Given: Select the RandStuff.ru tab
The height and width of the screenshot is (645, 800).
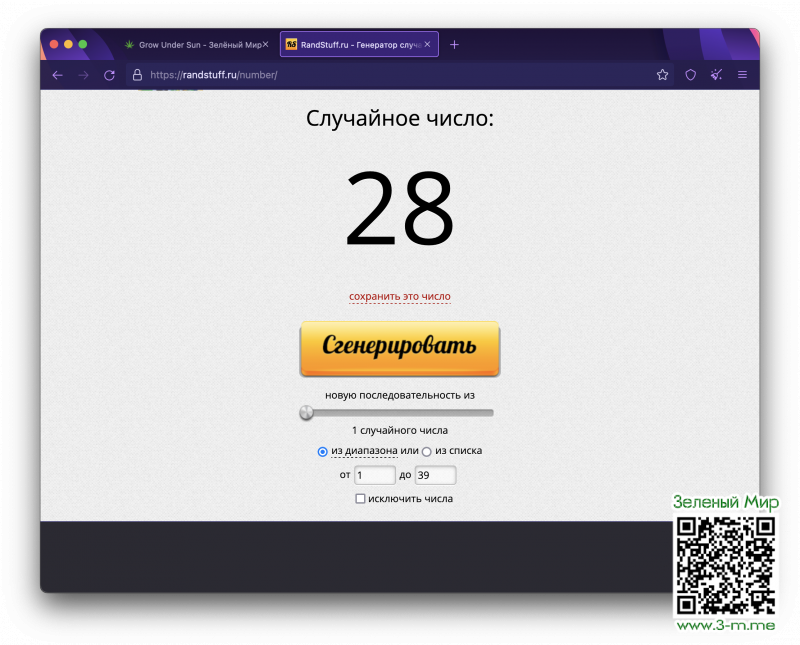Looking at the screenshot, I should click(355, 45).
